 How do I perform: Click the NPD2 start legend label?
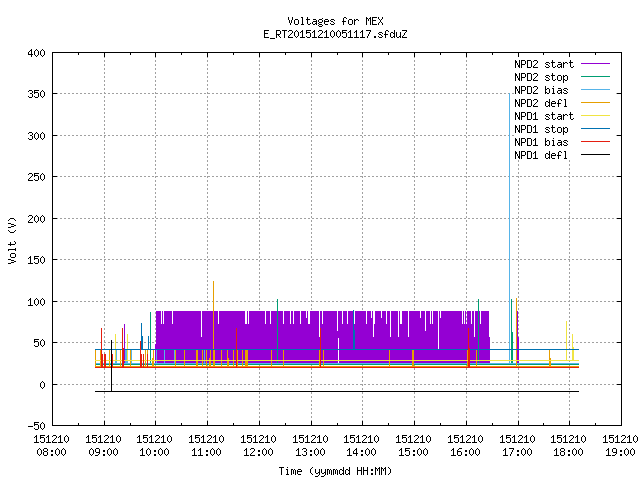click(x=544, y=64)
